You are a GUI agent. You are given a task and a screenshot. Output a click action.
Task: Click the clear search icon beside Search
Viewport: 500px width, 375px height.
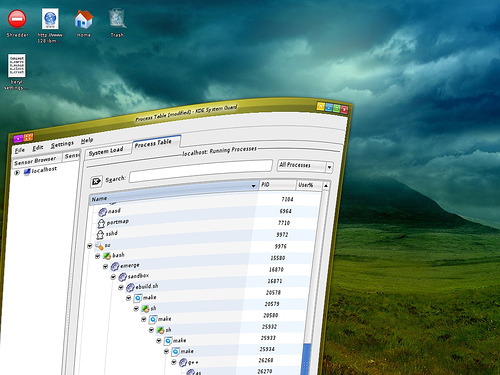(x=96, y=181)
